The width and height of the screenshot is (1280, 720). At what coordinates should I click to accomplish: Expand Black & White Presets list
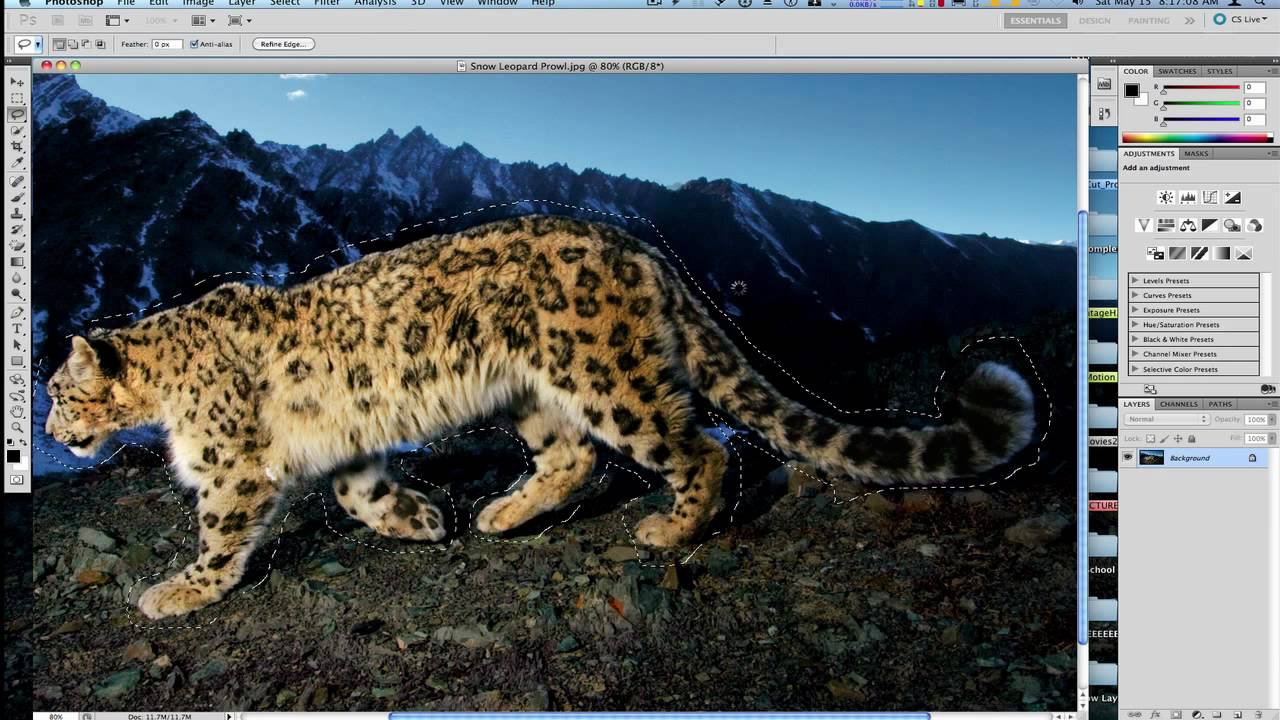pyautogui.click(x=1135, y=340)
